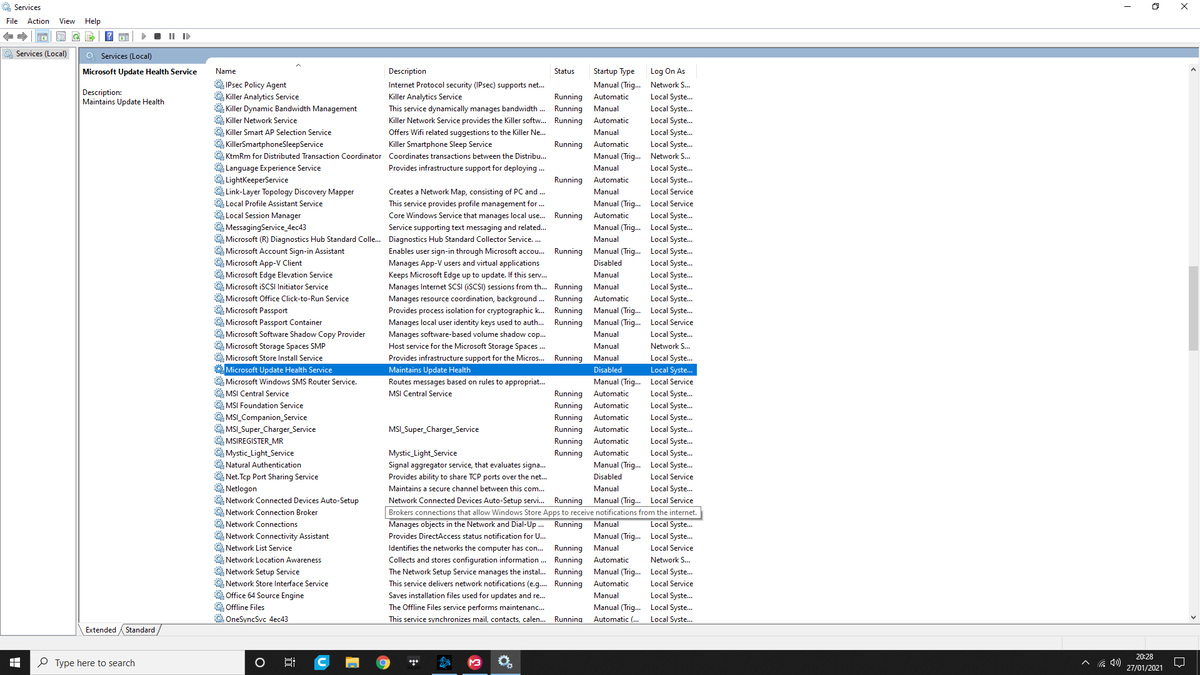This screenshot has width=1200, height=675.
Task: Select the MessagingService_4ec43 row
Action: point(455,227)
